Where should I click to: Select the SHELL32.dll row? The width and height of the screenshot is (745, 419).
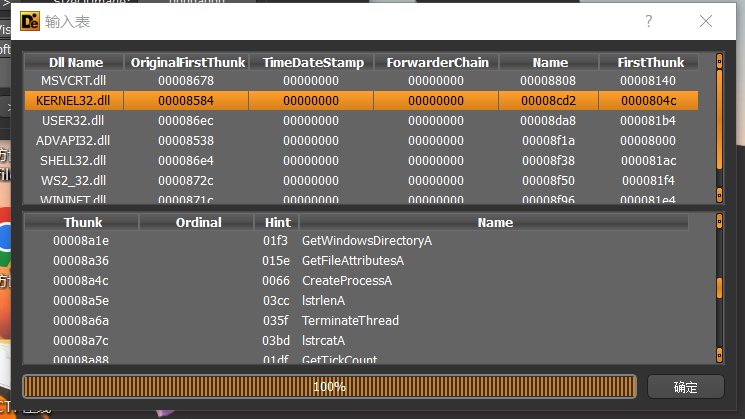[362, 161]
